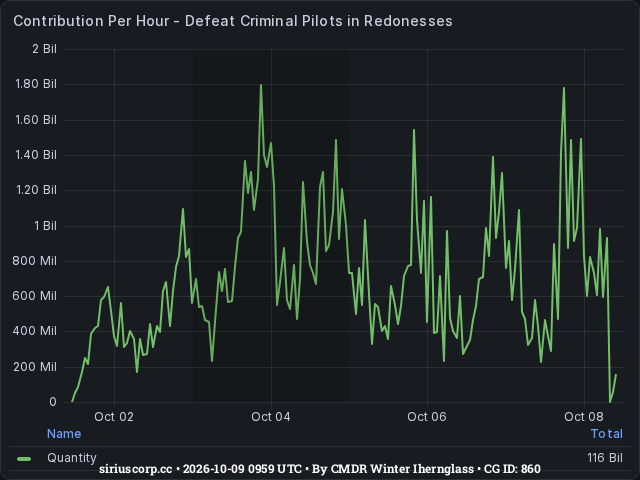Click the Oct 02 x-axis label
This screenshot has height=480, width=640.
click(x=114, y=417)
